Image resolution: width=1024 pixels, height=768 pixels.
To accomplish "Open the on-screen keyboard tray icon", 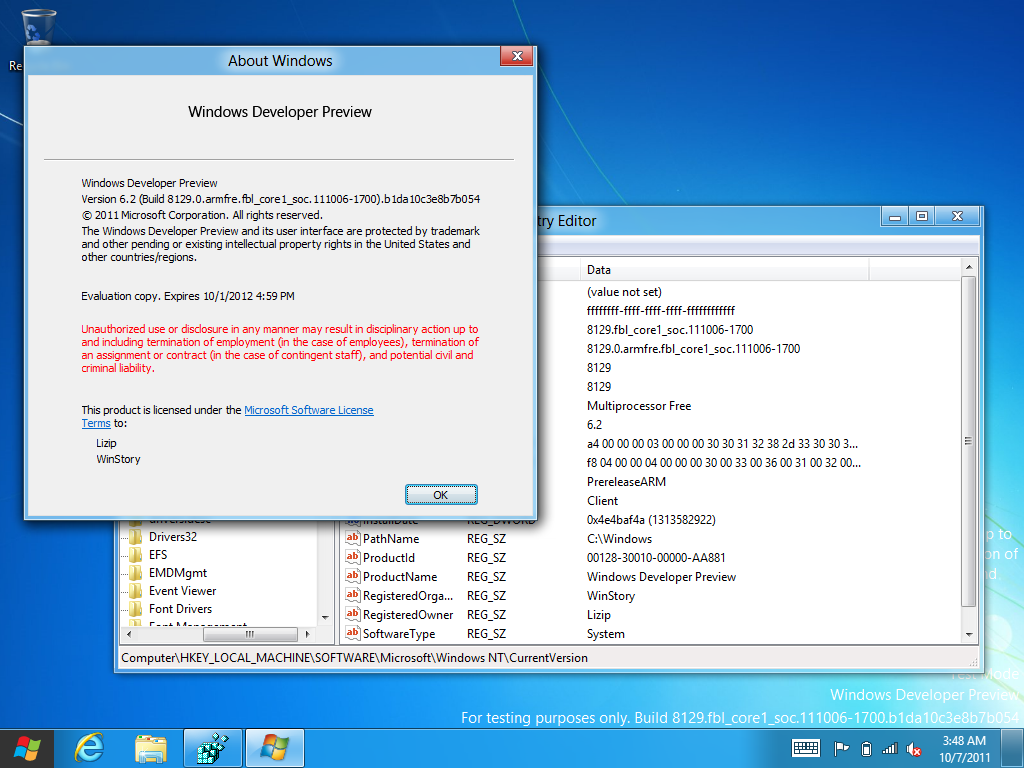I will (805, 748).
